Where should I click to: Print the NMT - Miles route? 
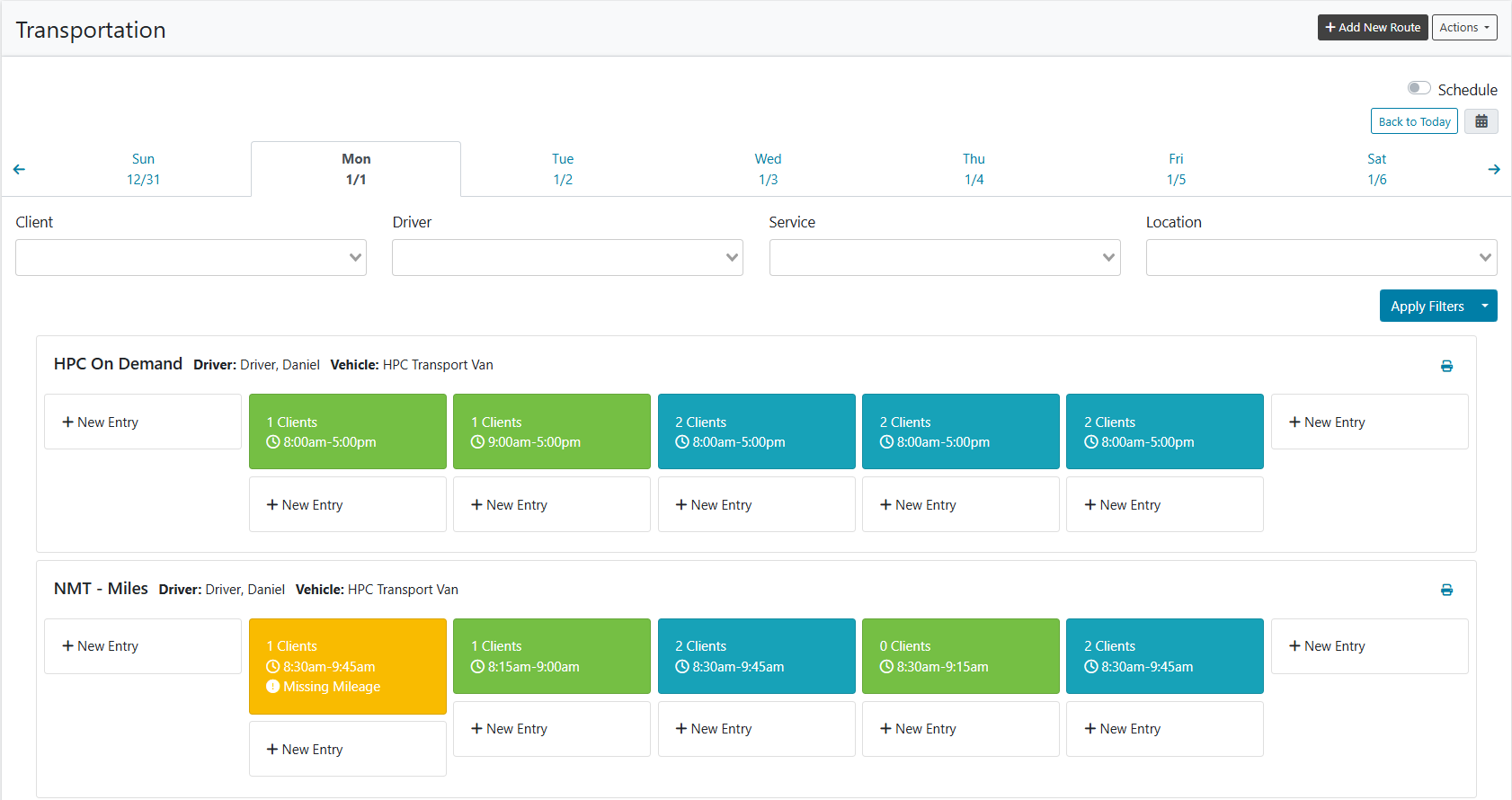tap(1446, 590)
